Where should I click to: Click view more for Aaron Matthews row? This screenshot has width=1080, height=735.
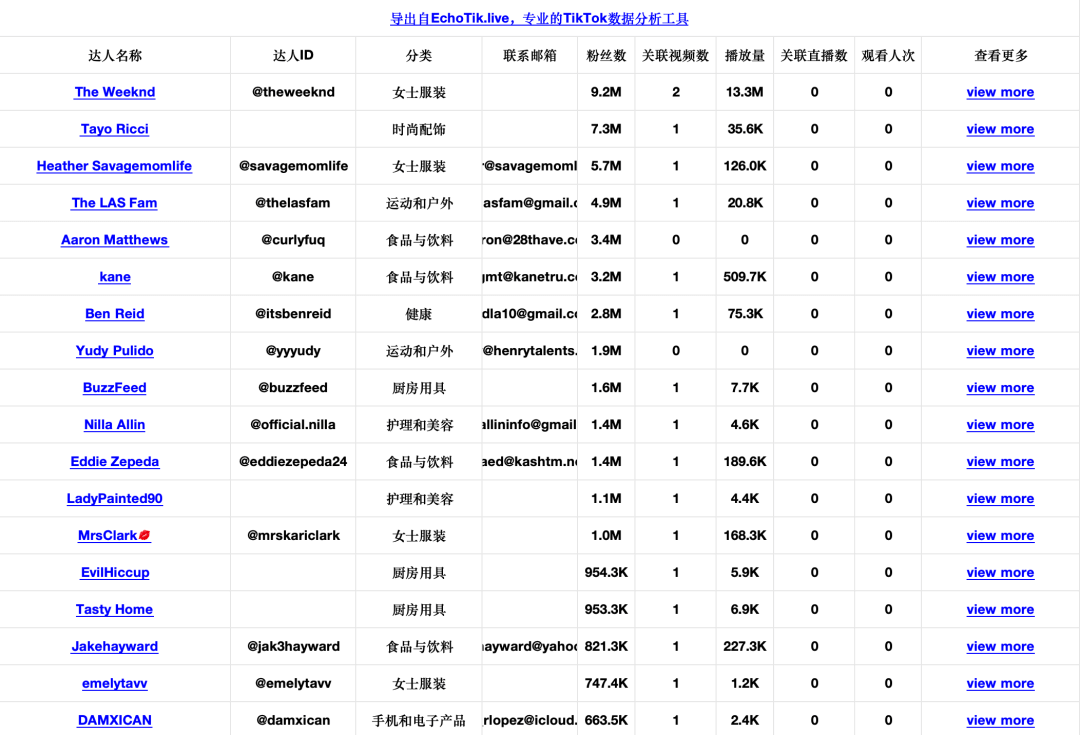coord(1000,240)
